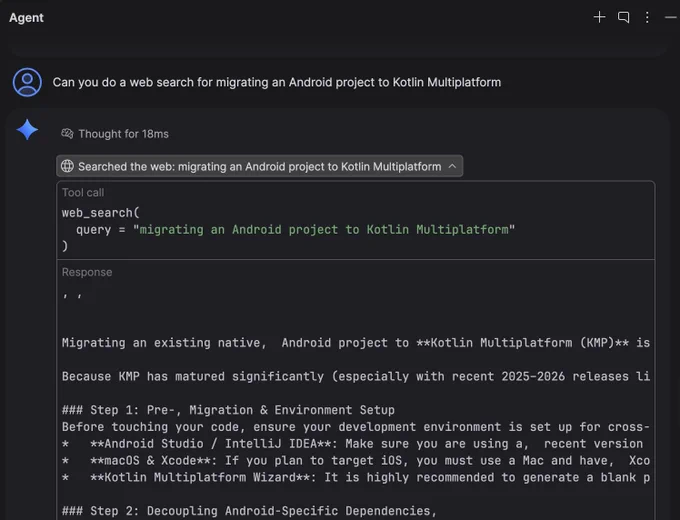Click the Kotlin Multiplatform Wizard bullet line
The image size is (680, 520).
tap(356, 477)
